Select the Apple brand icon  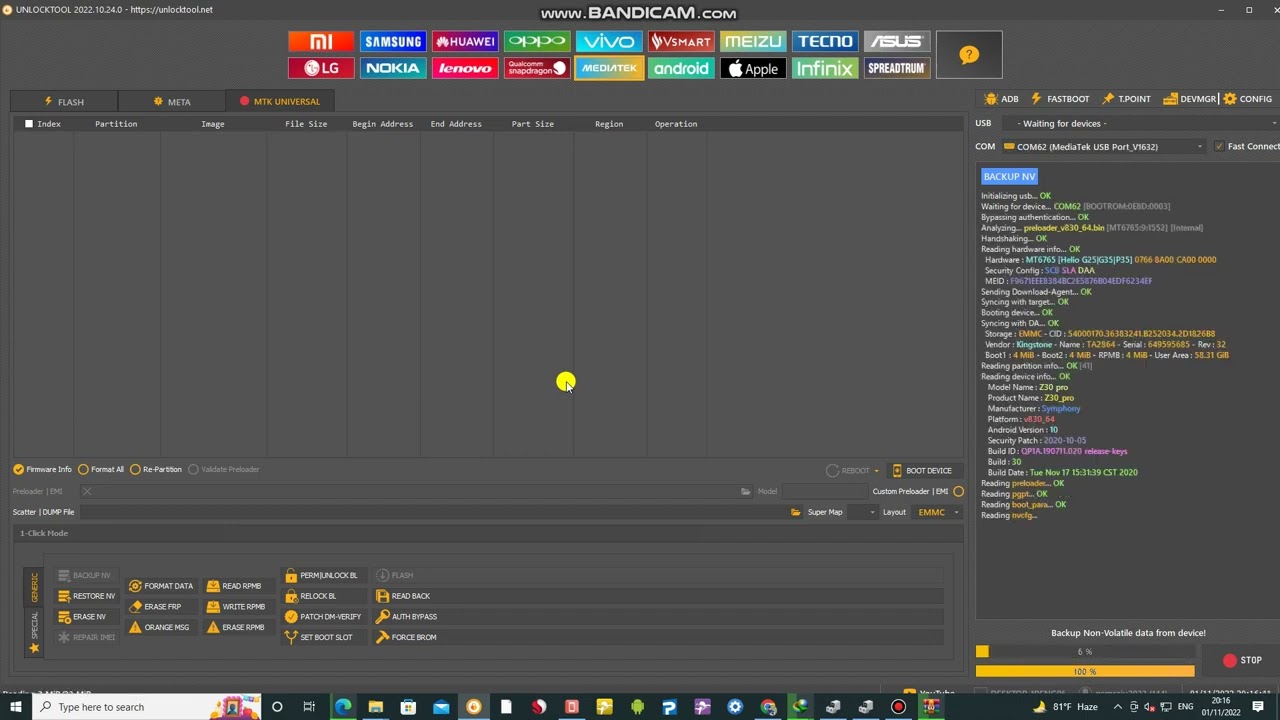coord(753,68)
